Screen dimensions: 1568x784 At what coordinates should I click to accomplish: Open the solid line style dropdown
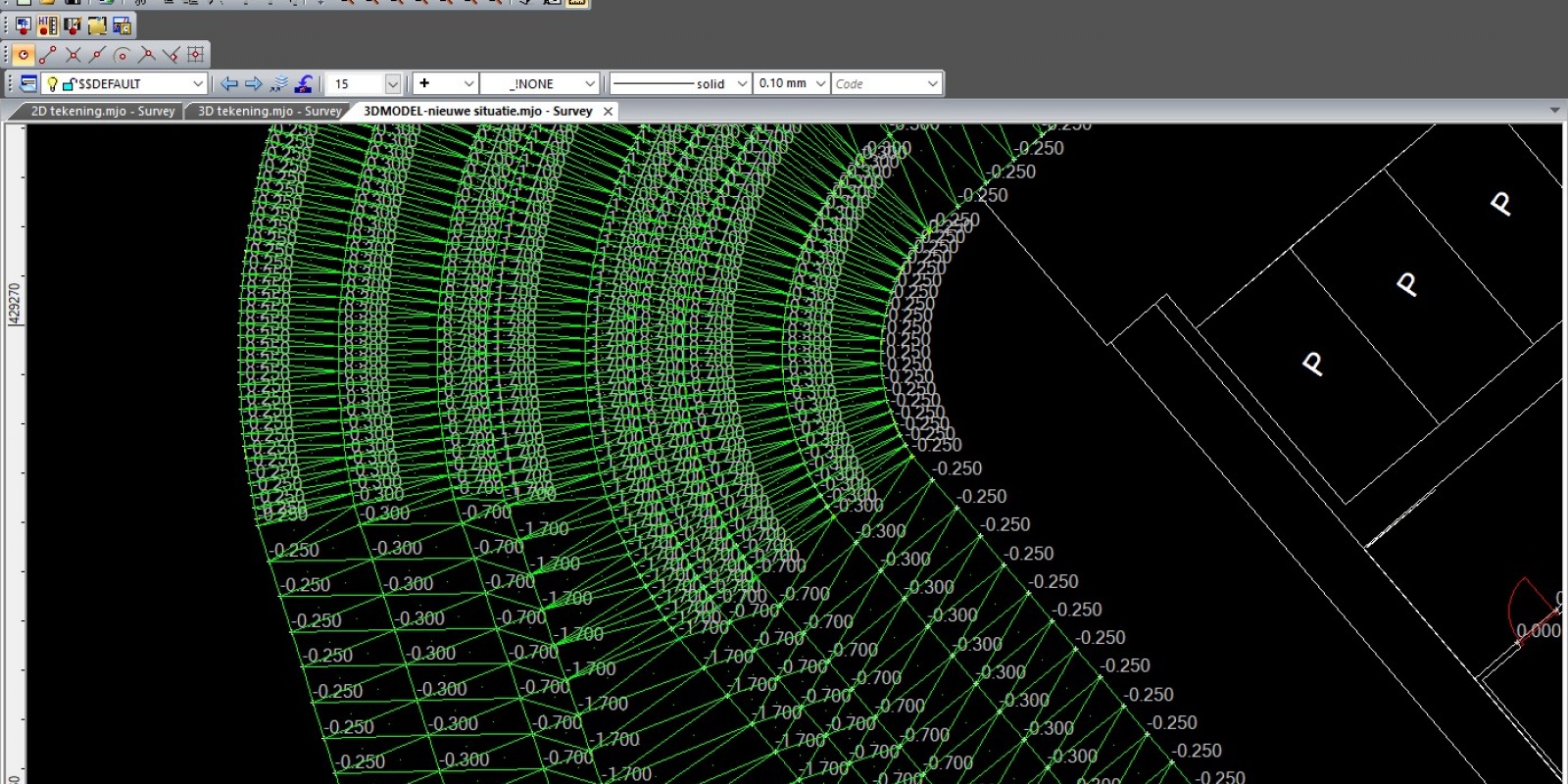pos(742,84)
